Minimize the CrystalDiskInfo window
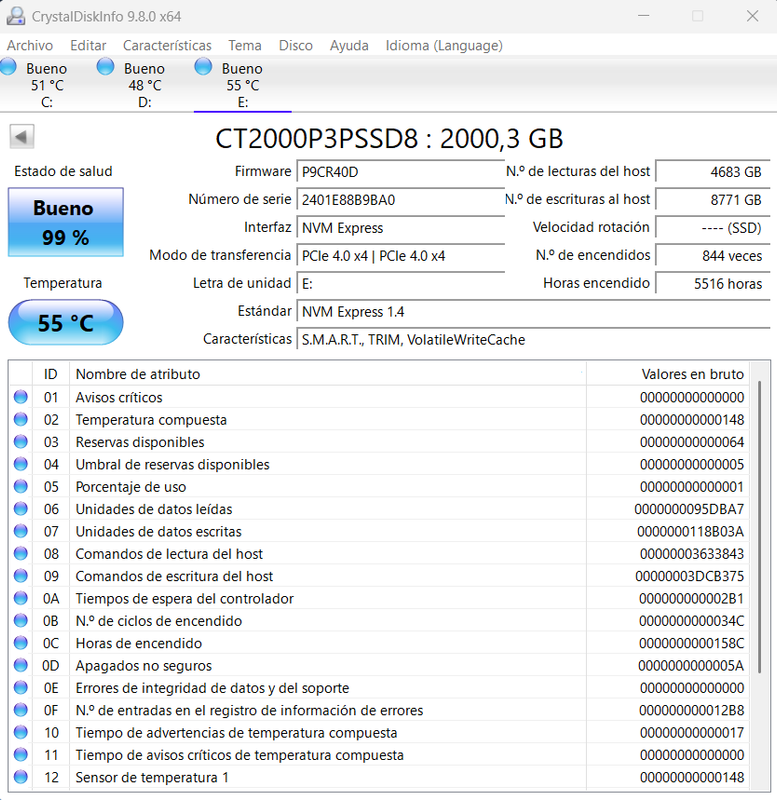 (644, 16)
